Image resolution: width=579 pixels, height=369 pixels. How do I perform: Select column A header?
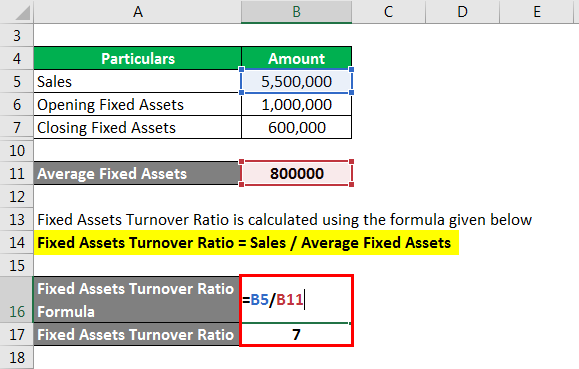(137, 11)
